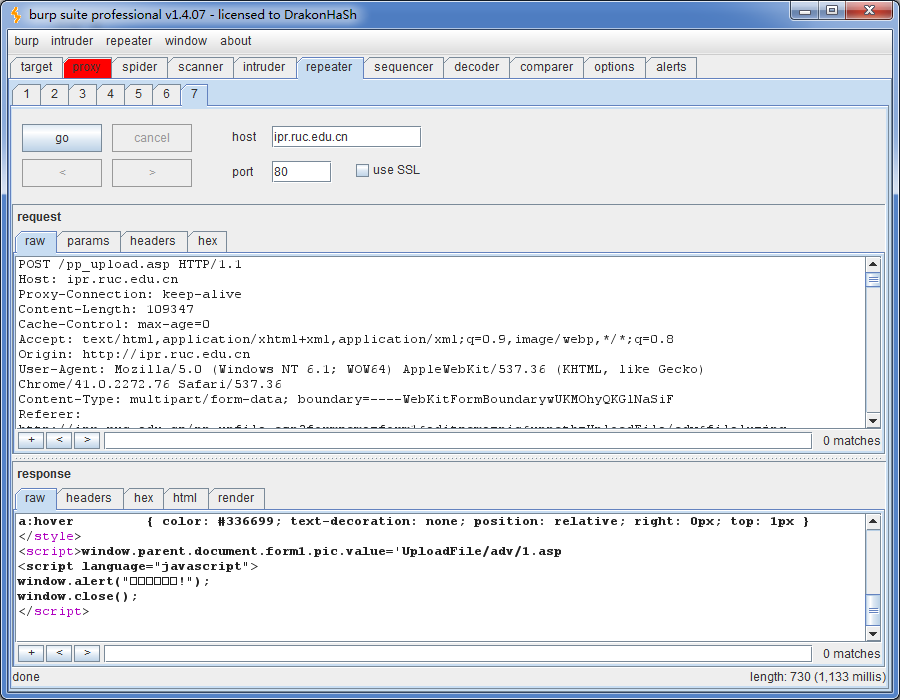Switch to the decoder tab
900x700 pixels.
click(x=476, y=67)
